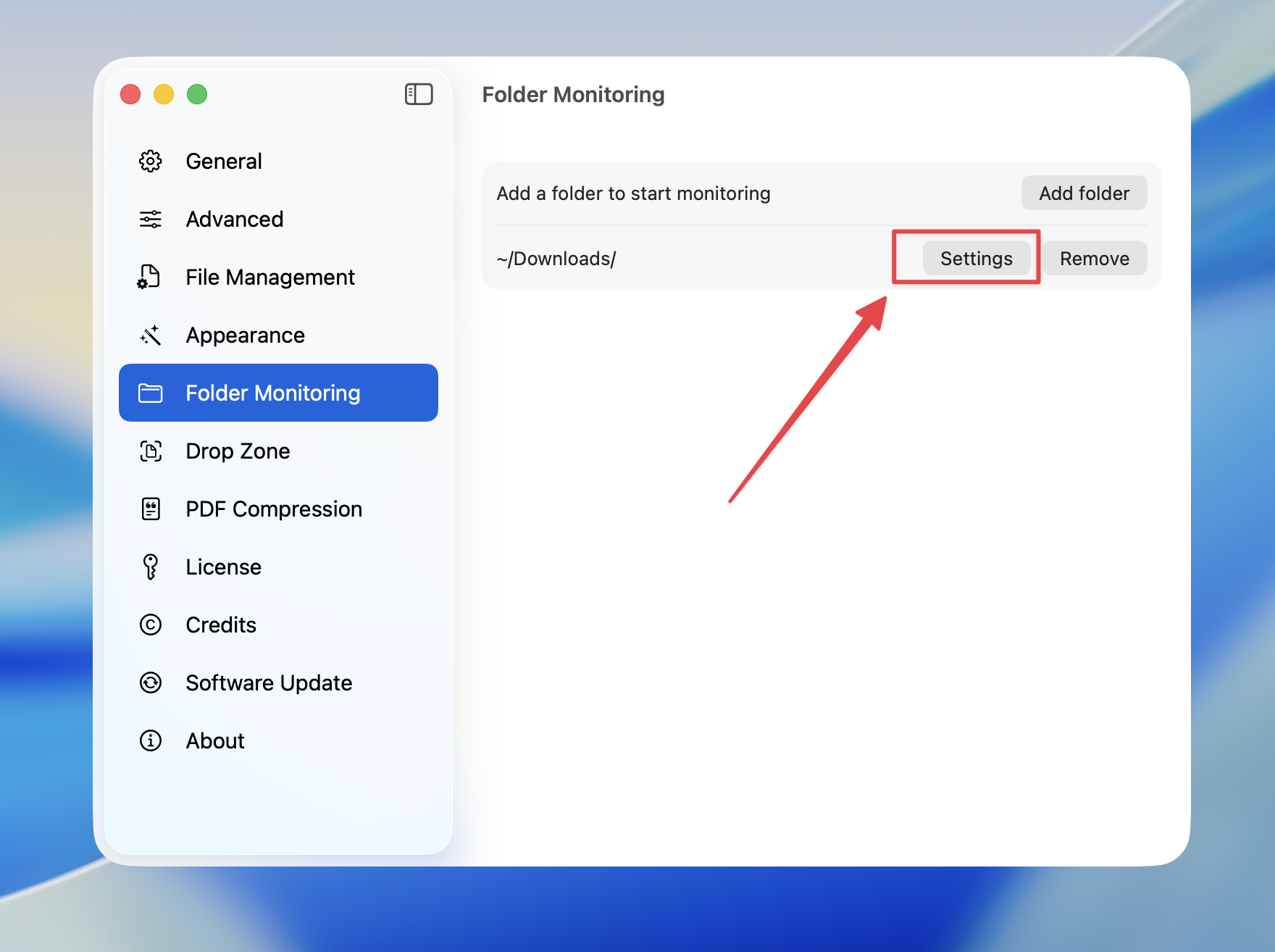Select the Advanced sliders icon
Image resolution: width=1275 pixels, height=952 pixels.
[x=151, y=219]
